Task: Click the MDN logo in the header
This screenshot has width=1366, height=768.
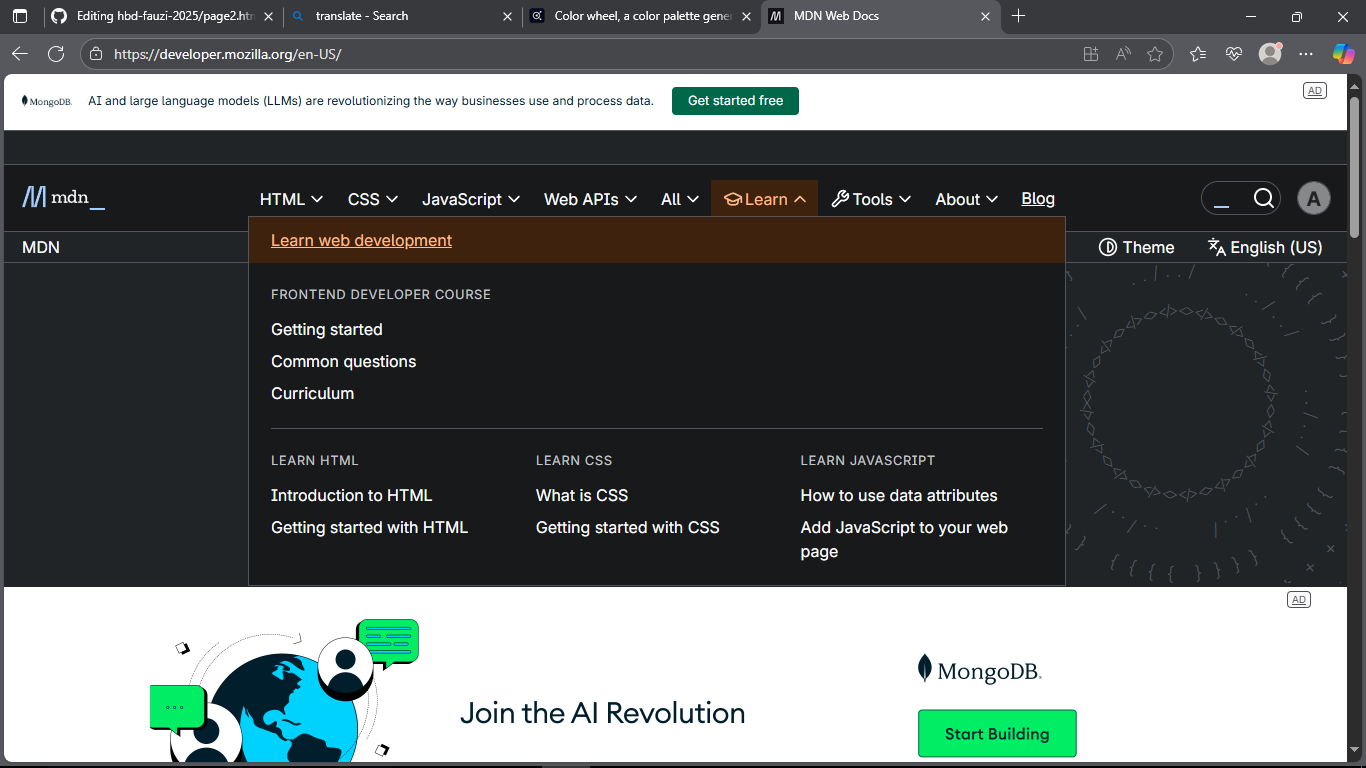Action: [x=63, y=197]
